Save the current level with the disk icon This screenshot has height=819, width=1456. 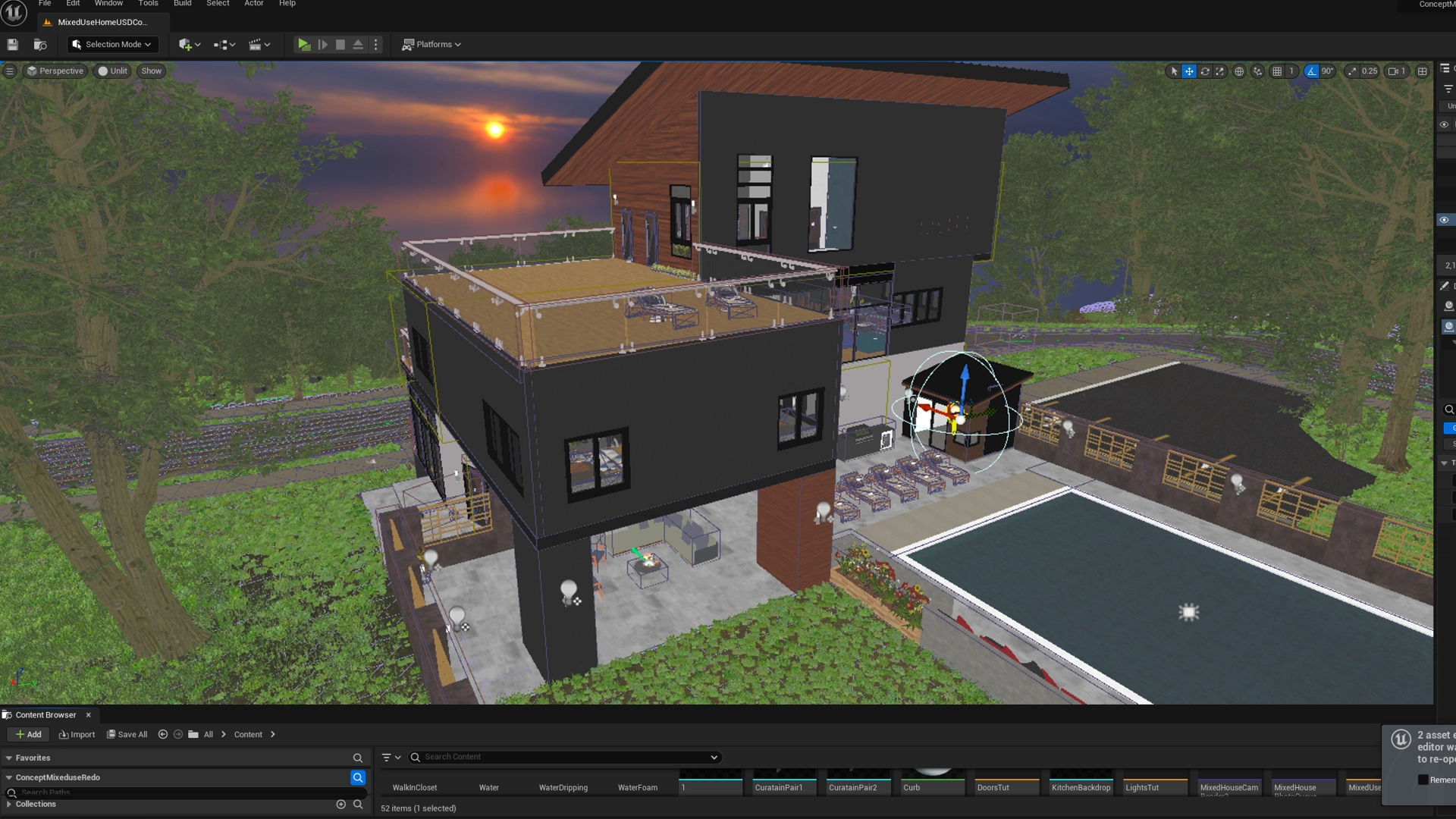[13, 45]
